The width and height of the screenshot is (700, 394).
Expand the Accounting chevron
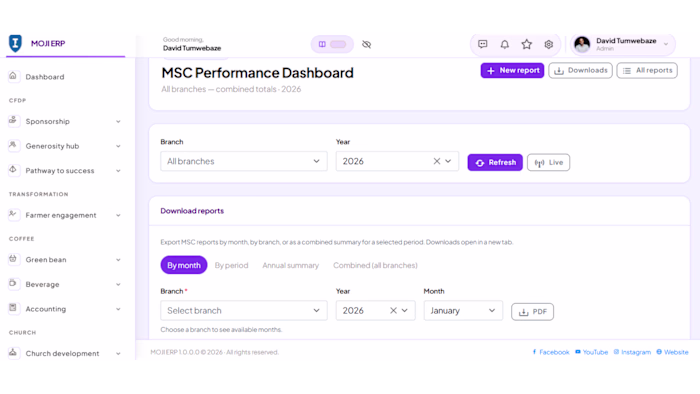point(118,309)
